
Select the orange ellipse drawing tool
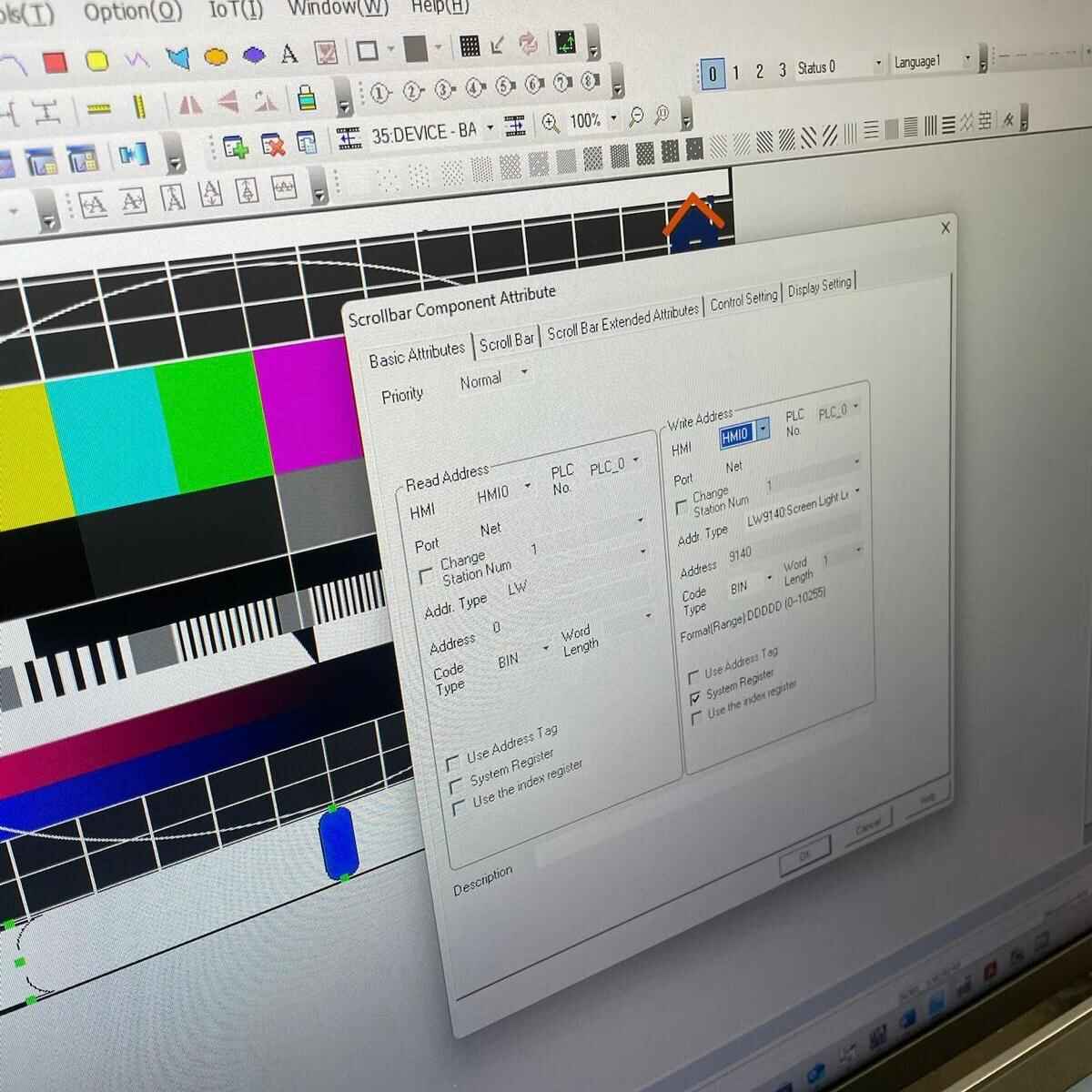(216, 56)
